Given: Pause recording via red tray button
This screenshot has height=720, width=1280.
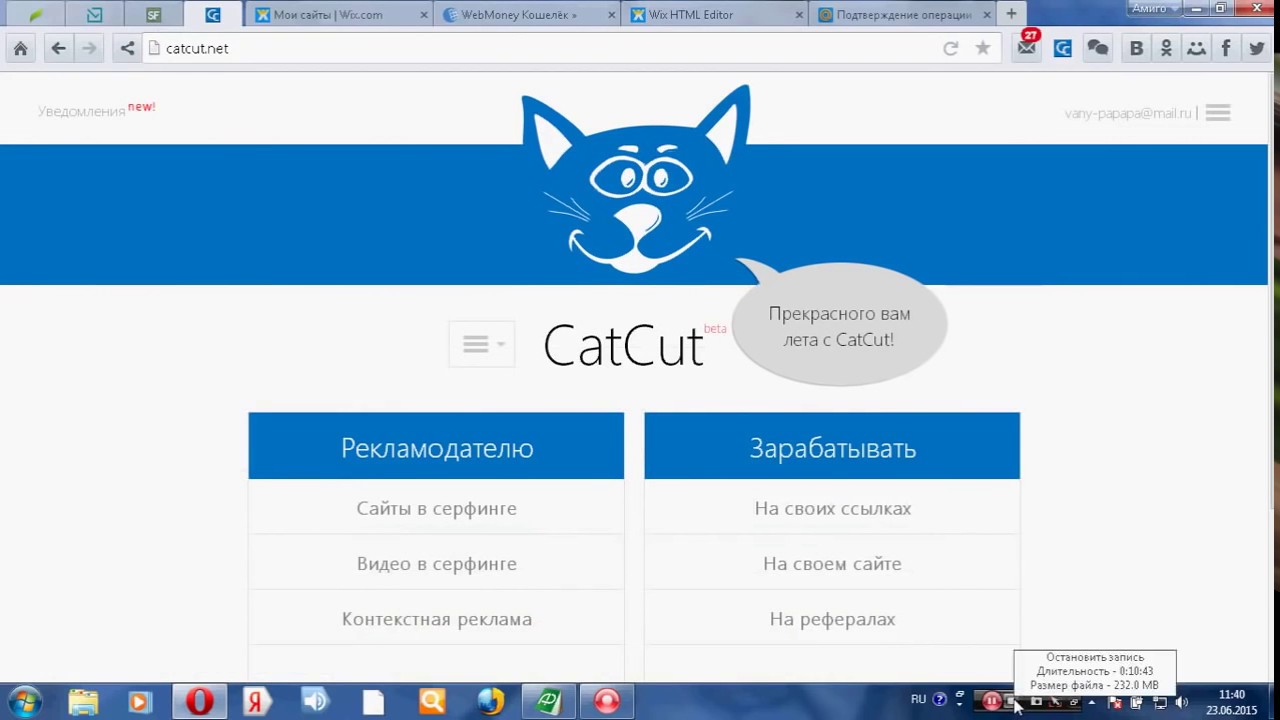Looking at the screenshot, I should pos(991,701).
